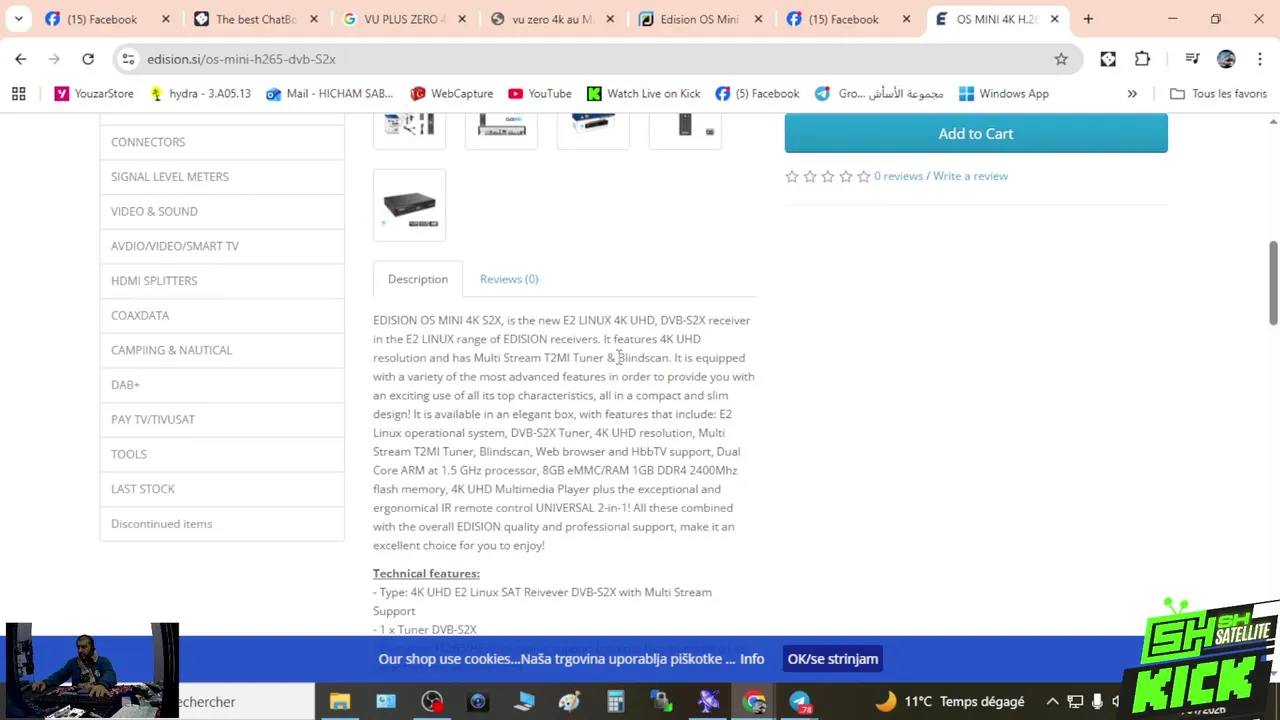The width and height of the screenshot is (1280, 720).
Task: Open the WebCapture bookmark
Action: (x=452, y=94)
